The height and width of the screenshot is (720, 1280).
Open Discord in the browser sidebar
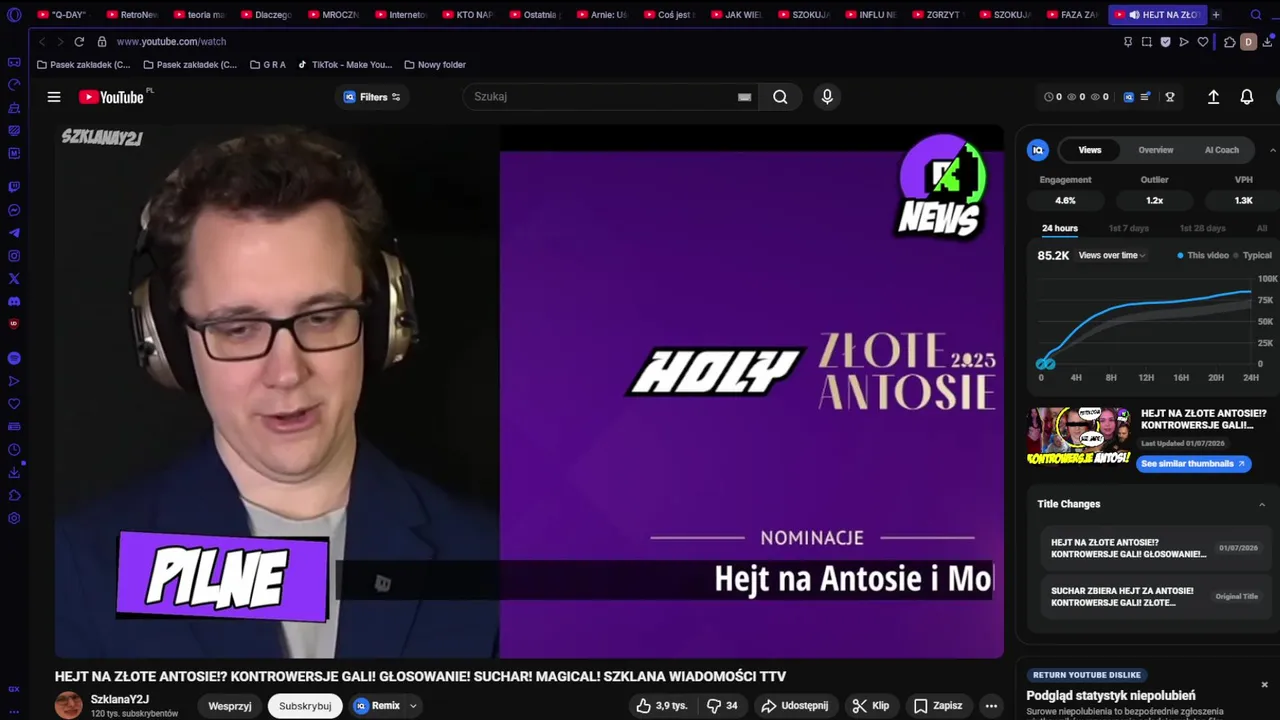[14, 301]
